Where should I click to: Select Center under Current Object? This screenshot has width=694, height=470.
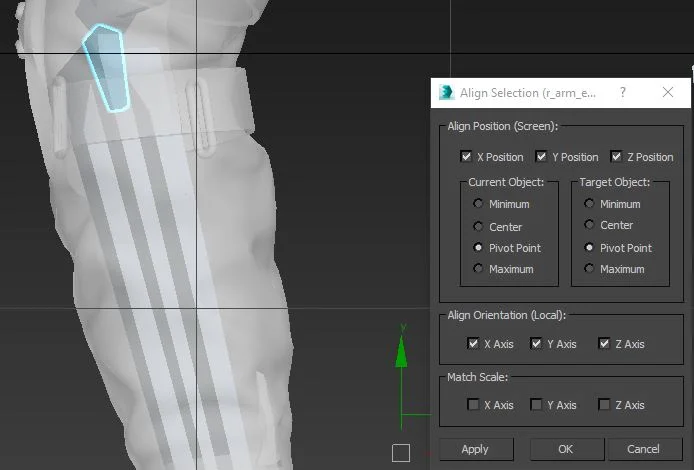pos(478,227)
